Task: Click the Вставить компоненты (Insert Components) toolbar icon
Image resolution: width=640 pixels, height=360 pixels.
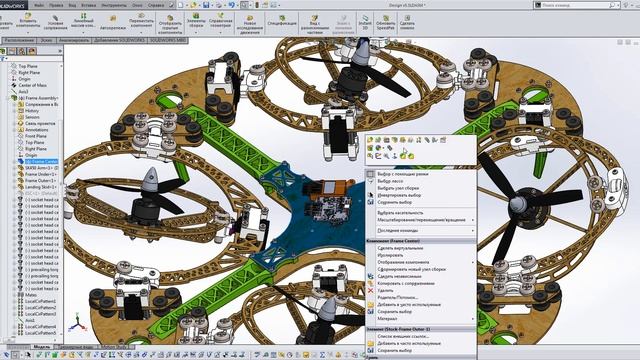Action: pyautogui.click(x=28, y=17)
